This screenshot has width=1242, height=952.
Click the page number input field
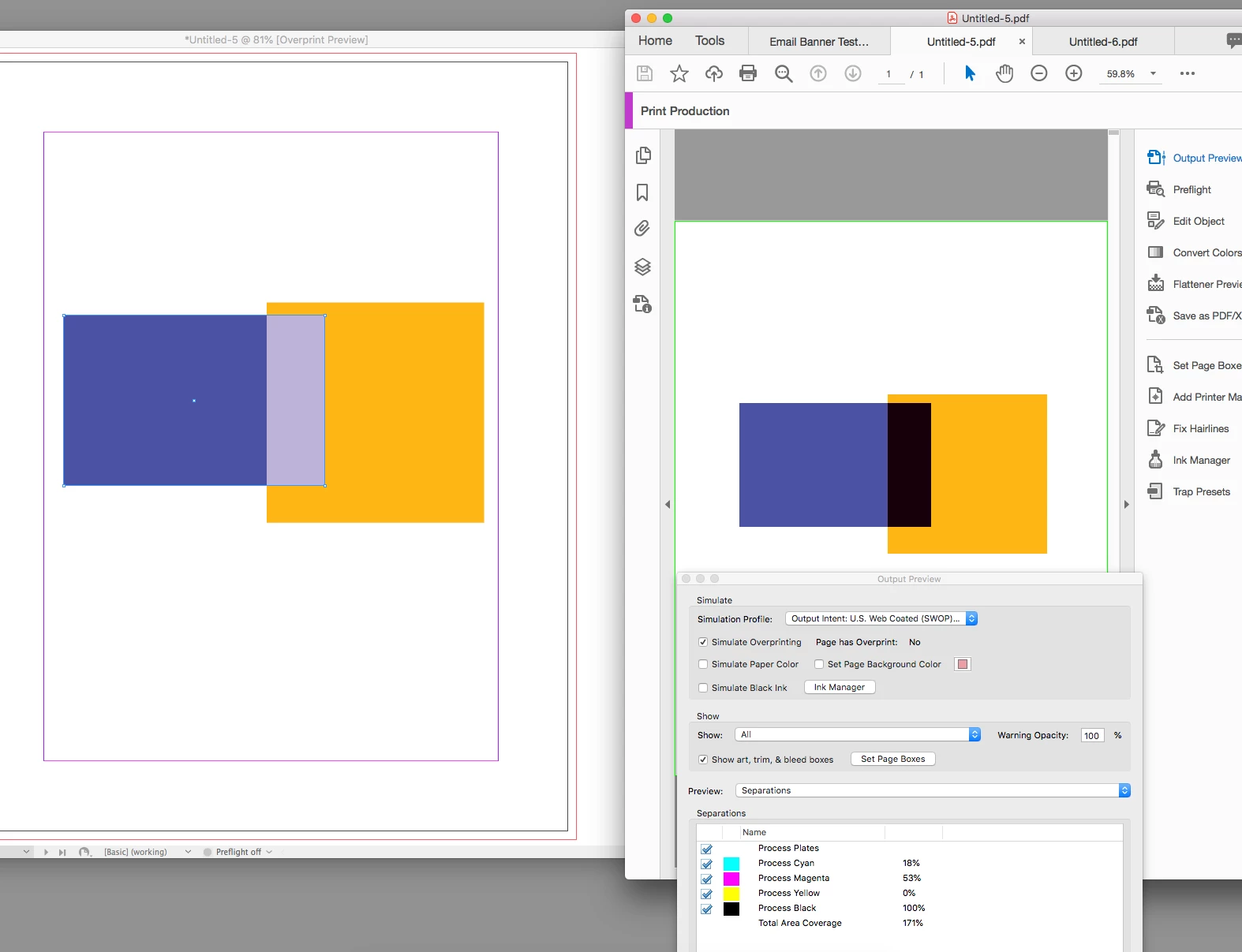click(891, 74)
